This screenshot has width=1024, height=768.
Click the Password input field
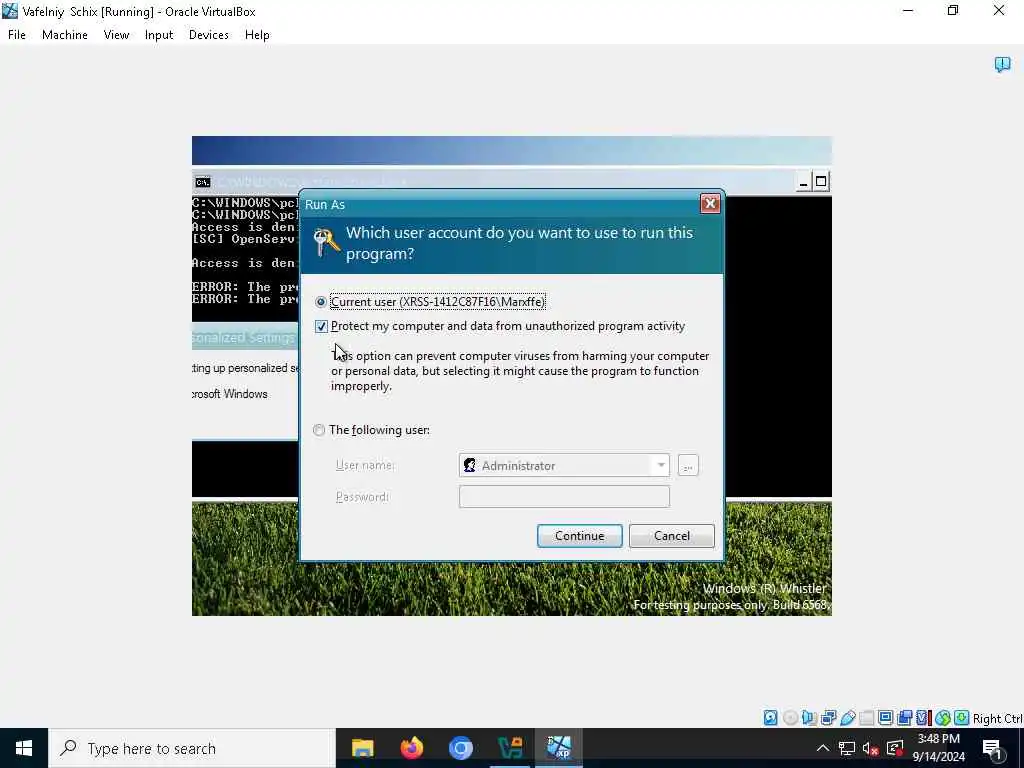click(564, 496)
